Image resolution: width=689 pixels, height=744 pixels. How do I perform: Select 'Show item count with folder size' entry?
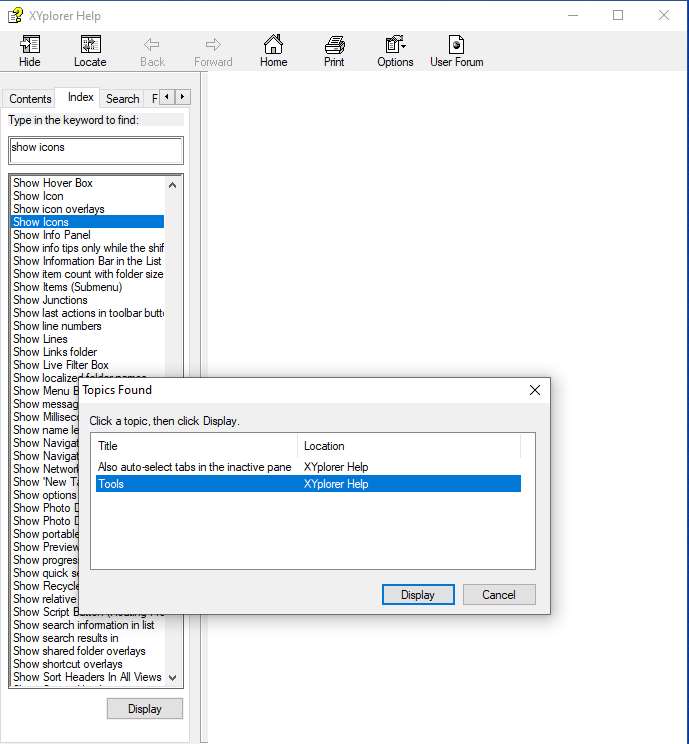pyautogui.click(x=88, y=274)
